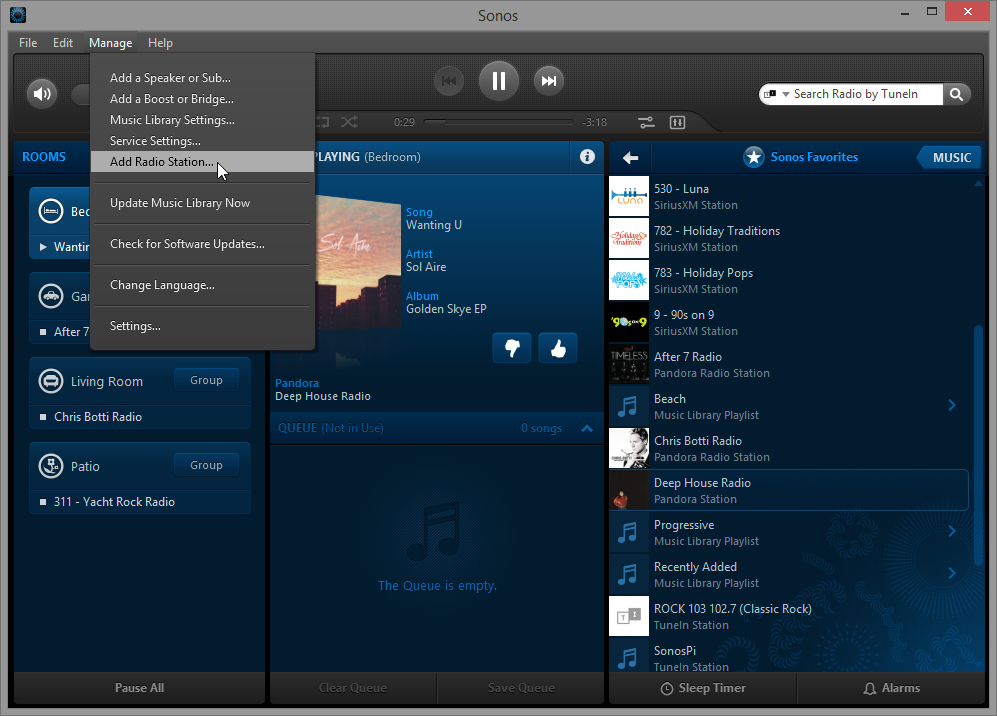Screen dimensions: 997x716
Task: Open the File menu
Action: tap(28, 43)
